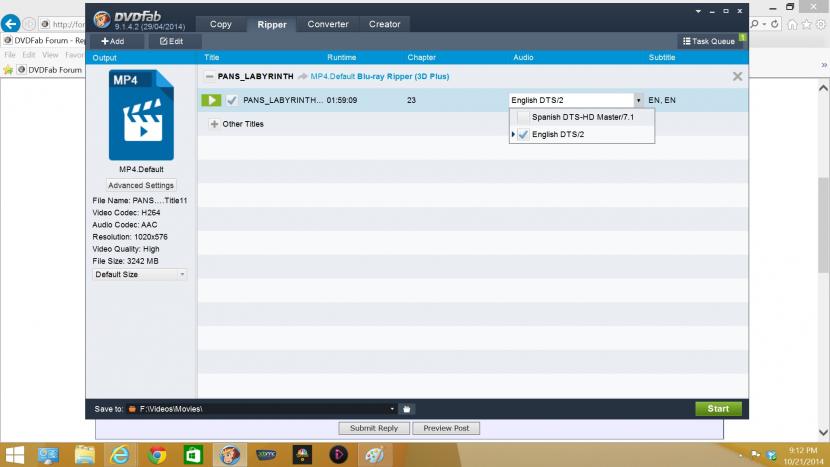
Task: Expand the Other Titles list
Action: [x=214, y=124]
